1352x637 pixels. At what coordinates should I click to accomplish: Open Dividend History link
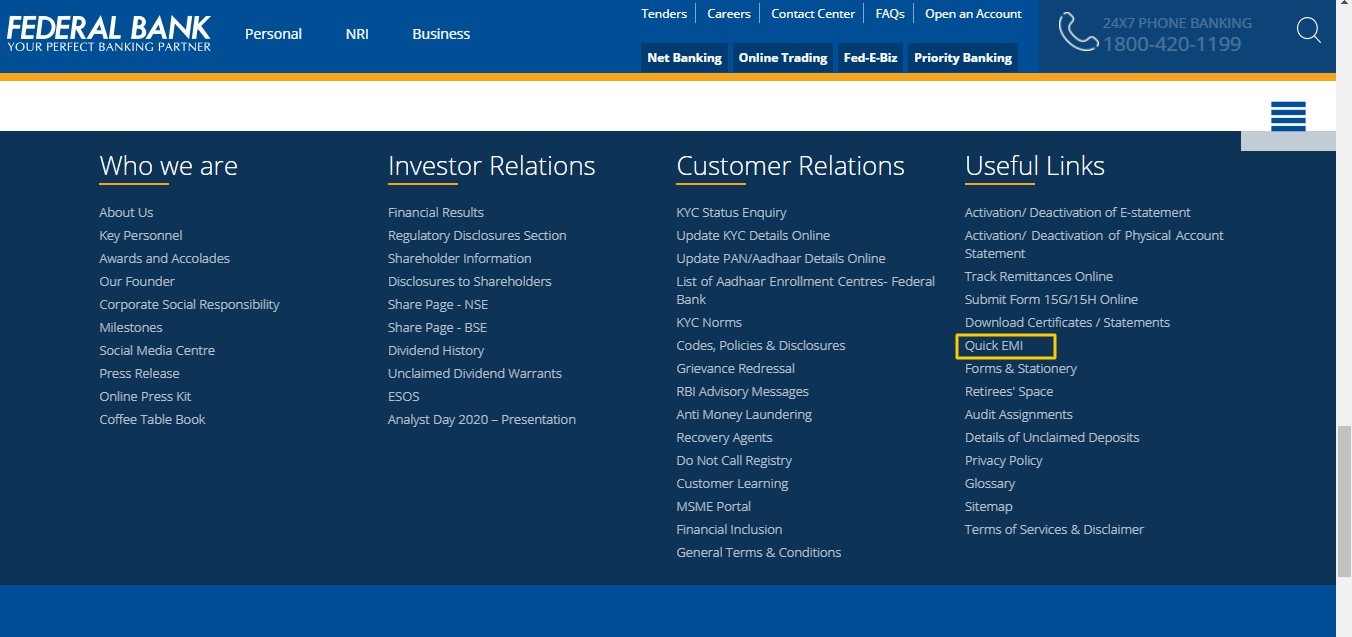pyautogui.click(x=436, y=350)
